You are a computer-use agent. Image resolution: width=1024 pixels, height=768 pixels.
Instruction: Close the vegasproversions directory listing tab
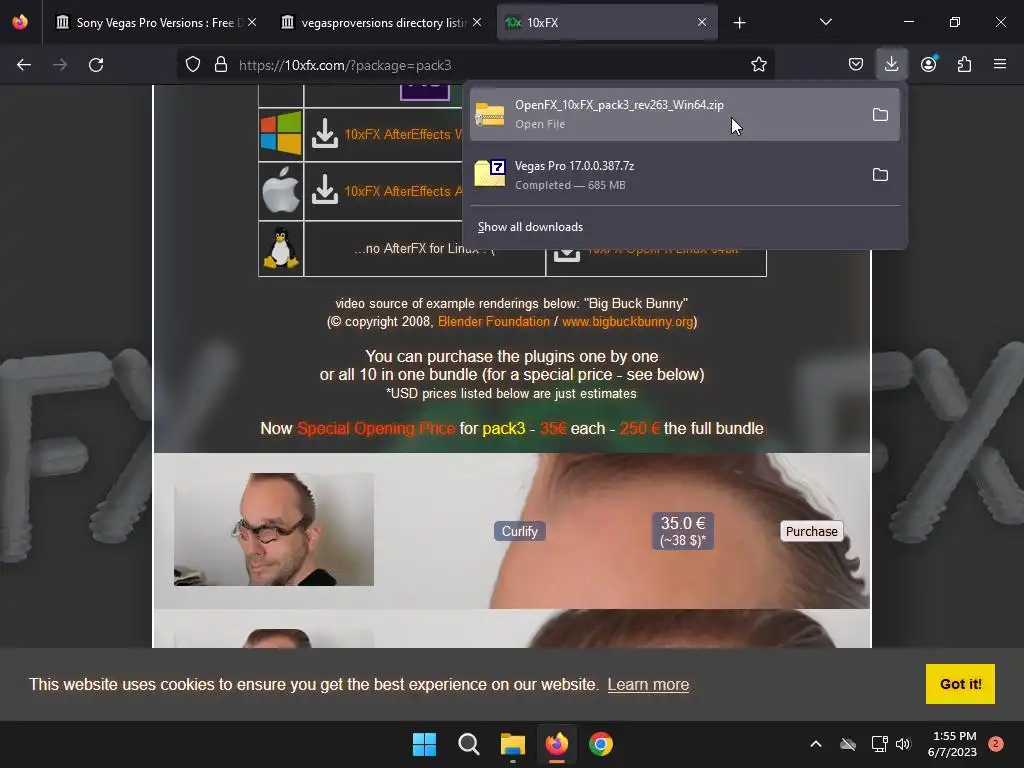click(x=477, y=22)
